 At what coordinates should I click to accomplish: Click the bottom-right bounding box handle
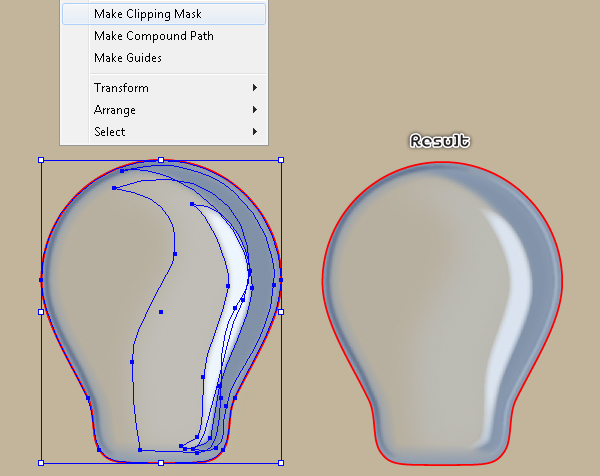pyautogui.click(x=281, y=463)
